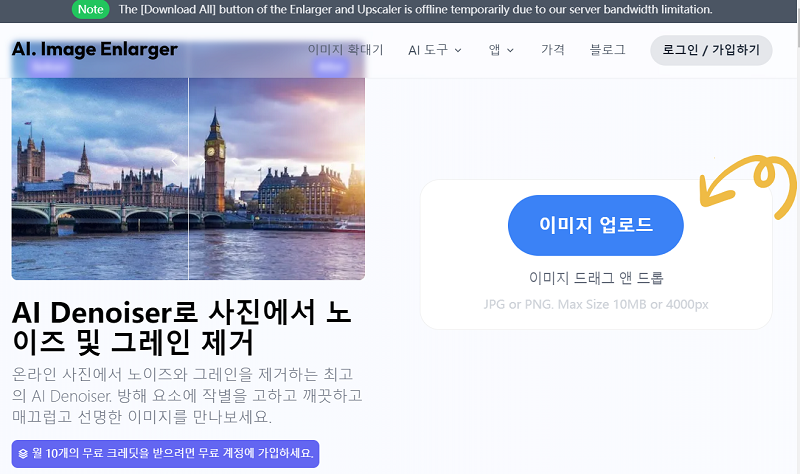Open the 블로그 page
This screenshot has height=474, width=800.
coord(607,49)
